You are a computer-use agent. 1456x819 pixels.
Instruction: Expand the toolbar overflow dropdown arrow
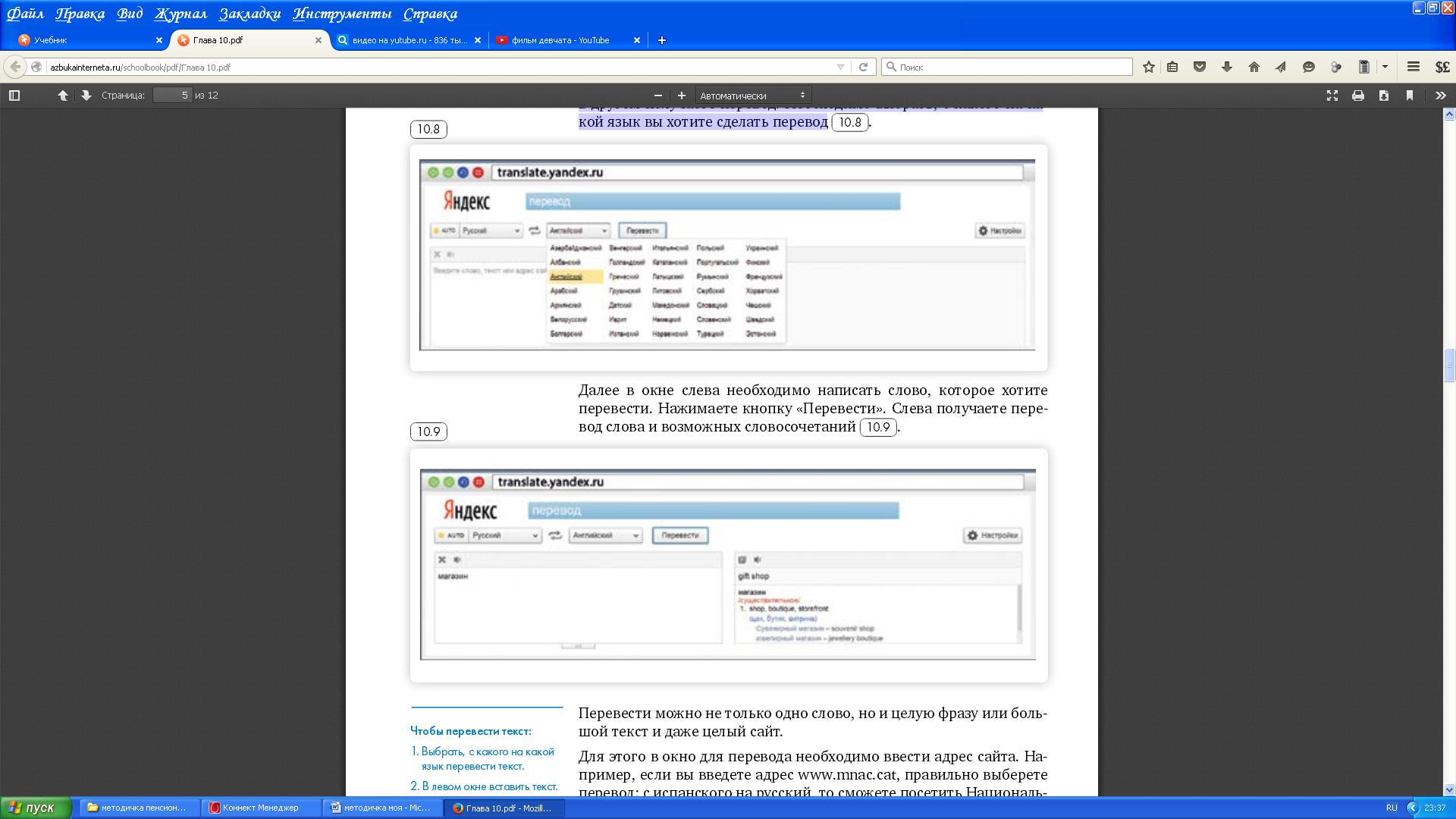(x=1385, y=67)
